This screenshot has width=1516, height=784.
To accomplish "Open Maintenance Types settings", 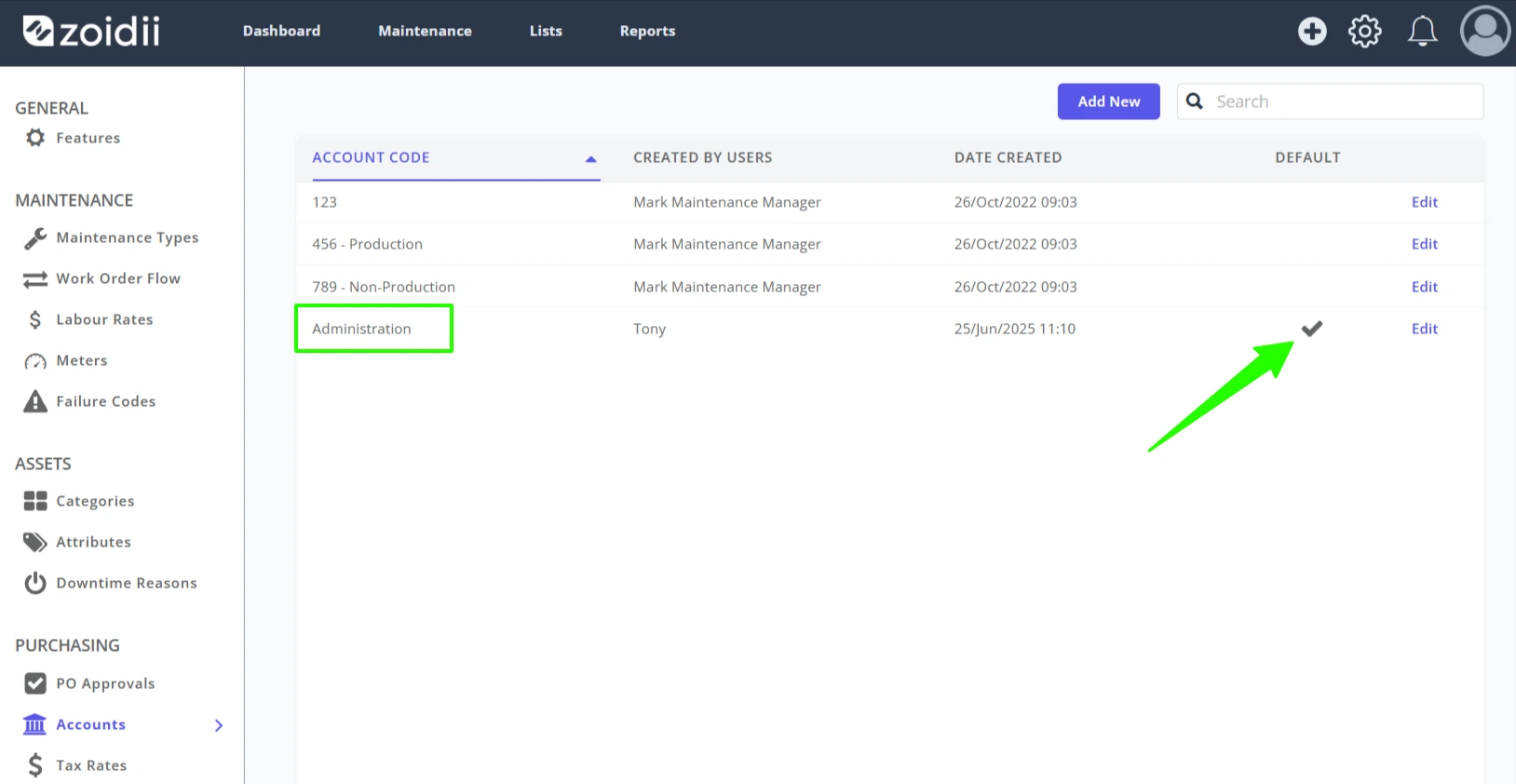I will click(128, 237).
